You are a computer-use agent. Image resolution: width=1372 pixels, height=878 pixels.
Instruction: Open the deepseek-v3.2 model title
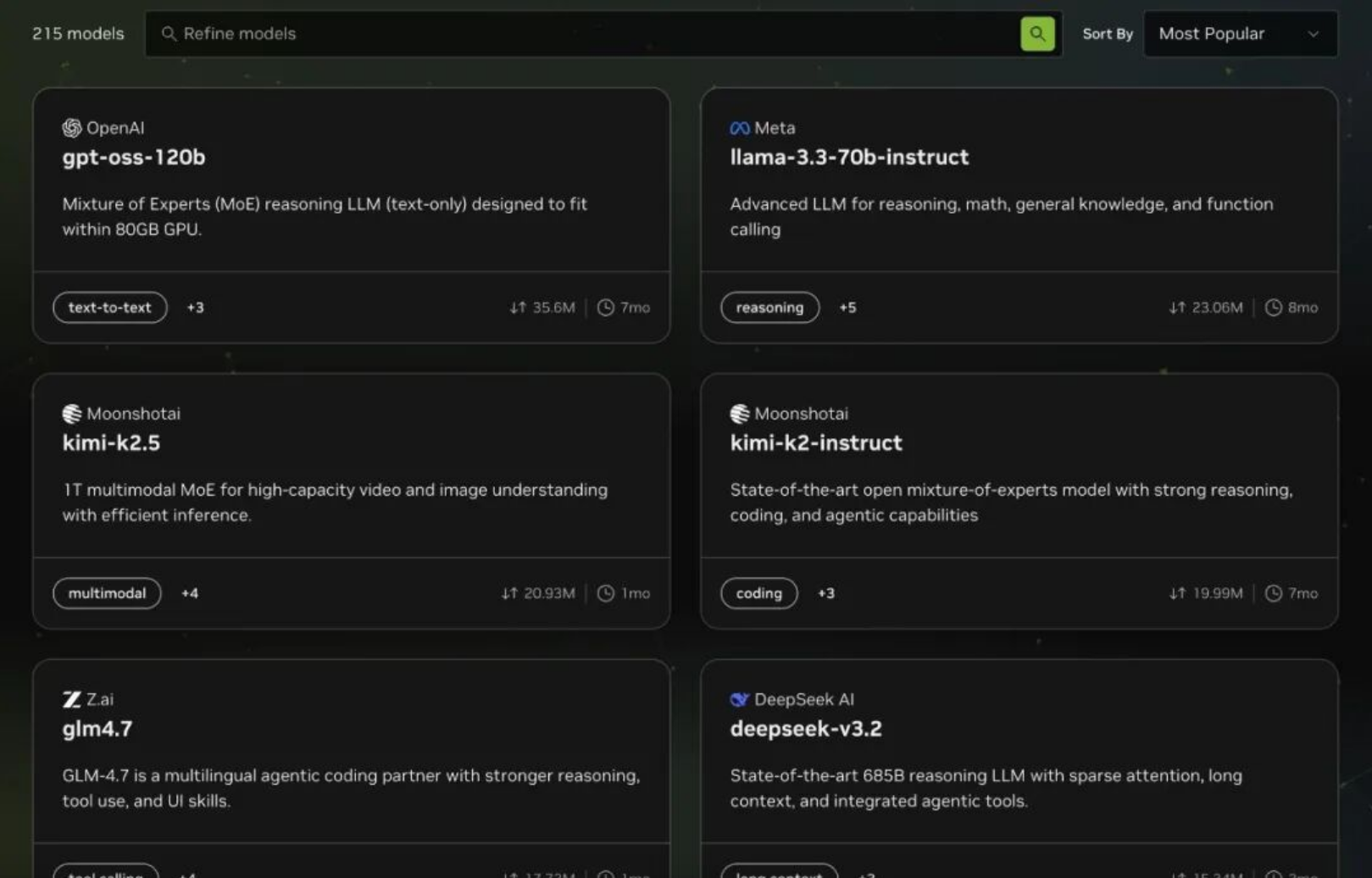[x=806, y=729]
